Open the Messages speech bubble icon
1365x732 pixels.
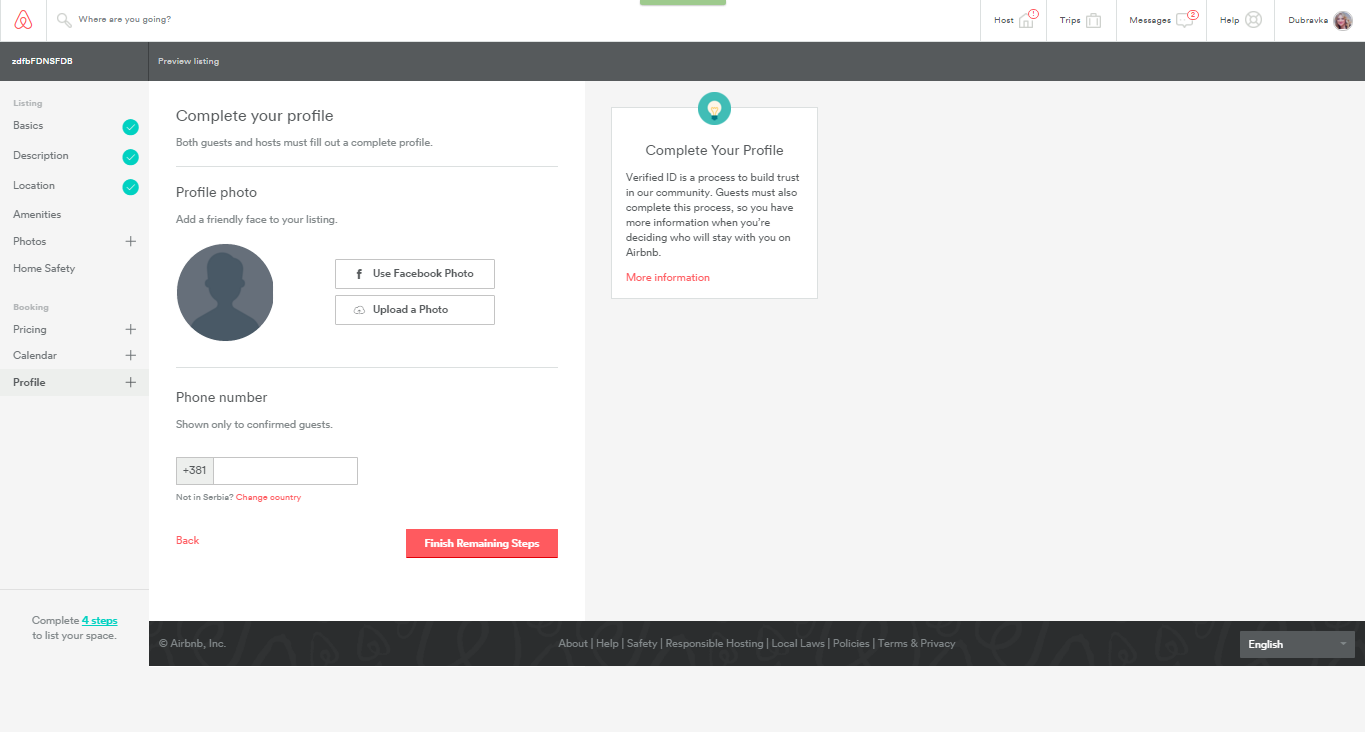[x=1185, y=20]
